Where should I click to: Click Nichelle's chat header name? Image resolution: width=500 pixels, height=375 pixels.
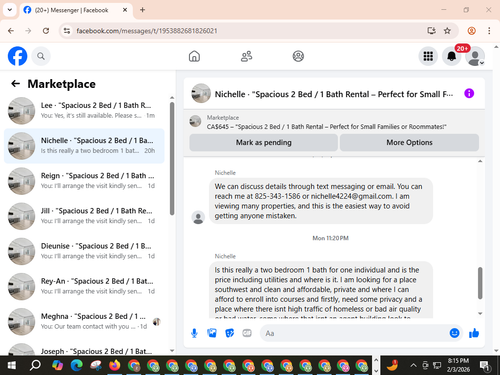pos(334,94)
